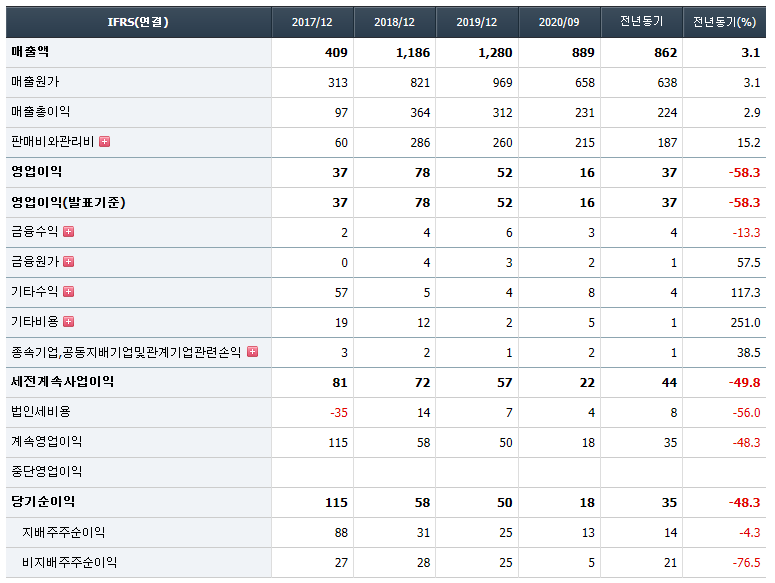Select the 매출액 row label
Viewport: 775px width, 583px height.
[x=30, y=52]
